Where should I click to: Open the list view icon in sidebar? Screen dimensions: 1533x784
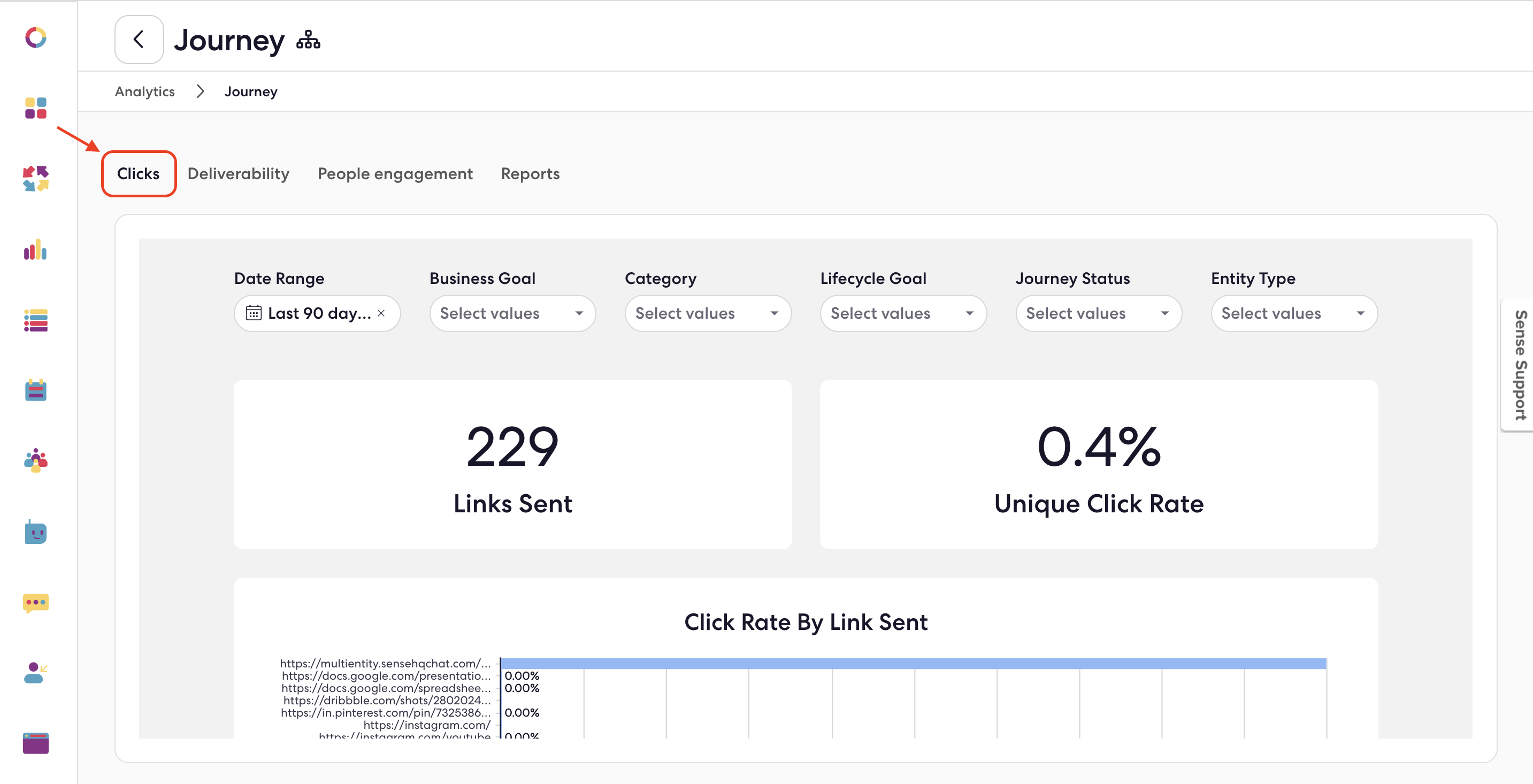pos(35,321)
